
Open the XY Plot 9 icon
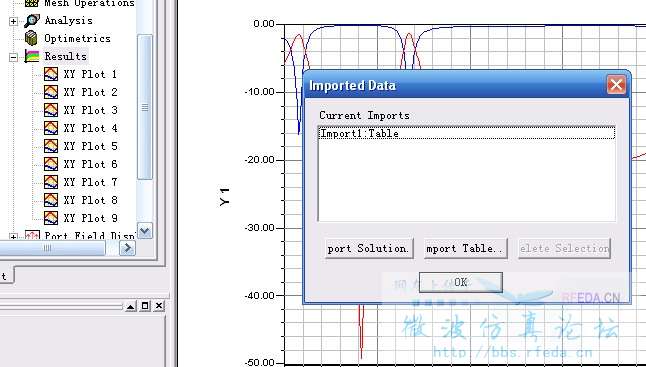[x=51, y=218]
